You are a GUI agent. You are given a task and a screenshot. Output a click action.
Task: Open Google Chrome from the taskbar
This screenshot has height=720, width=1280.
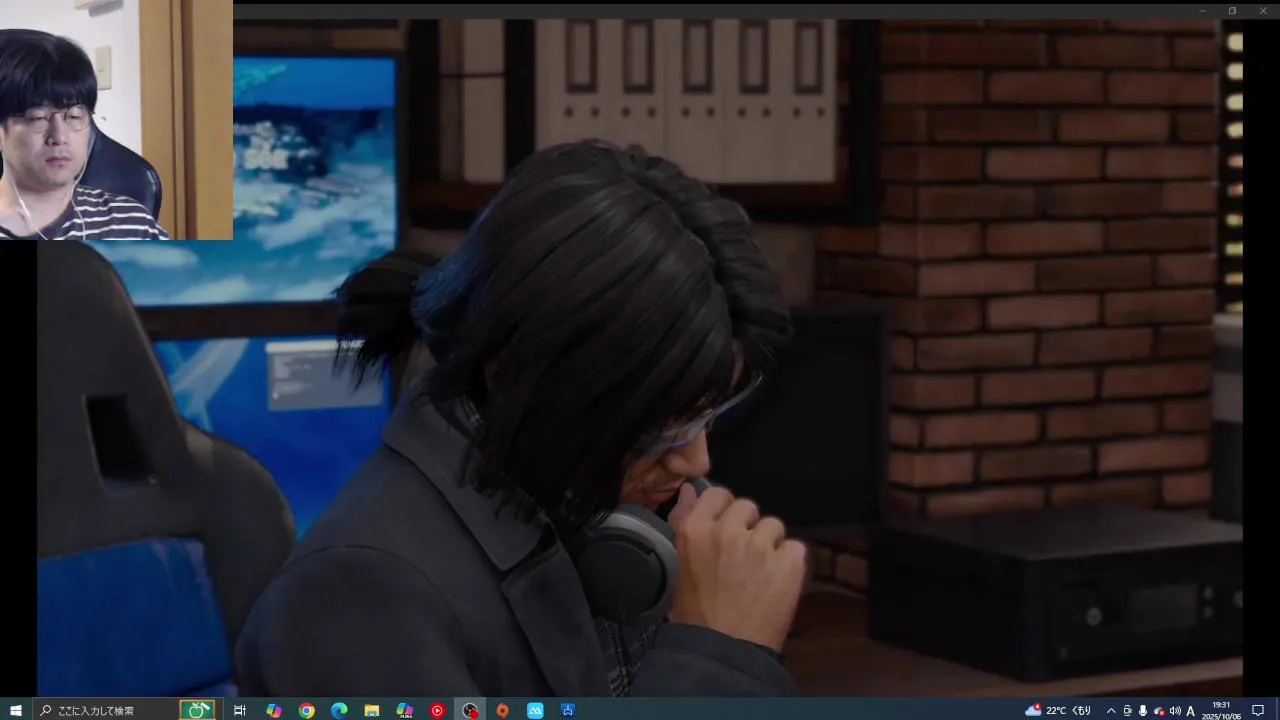(306, 710)
